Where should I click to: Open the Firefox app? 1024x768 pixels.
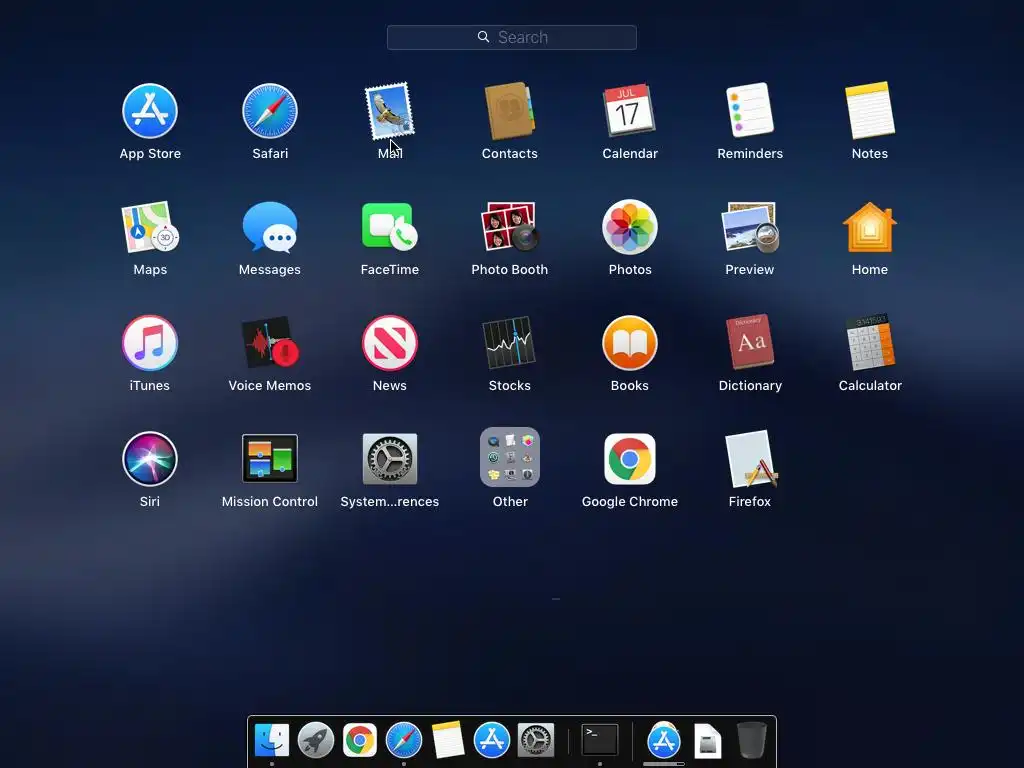click(x=751, y=458)
